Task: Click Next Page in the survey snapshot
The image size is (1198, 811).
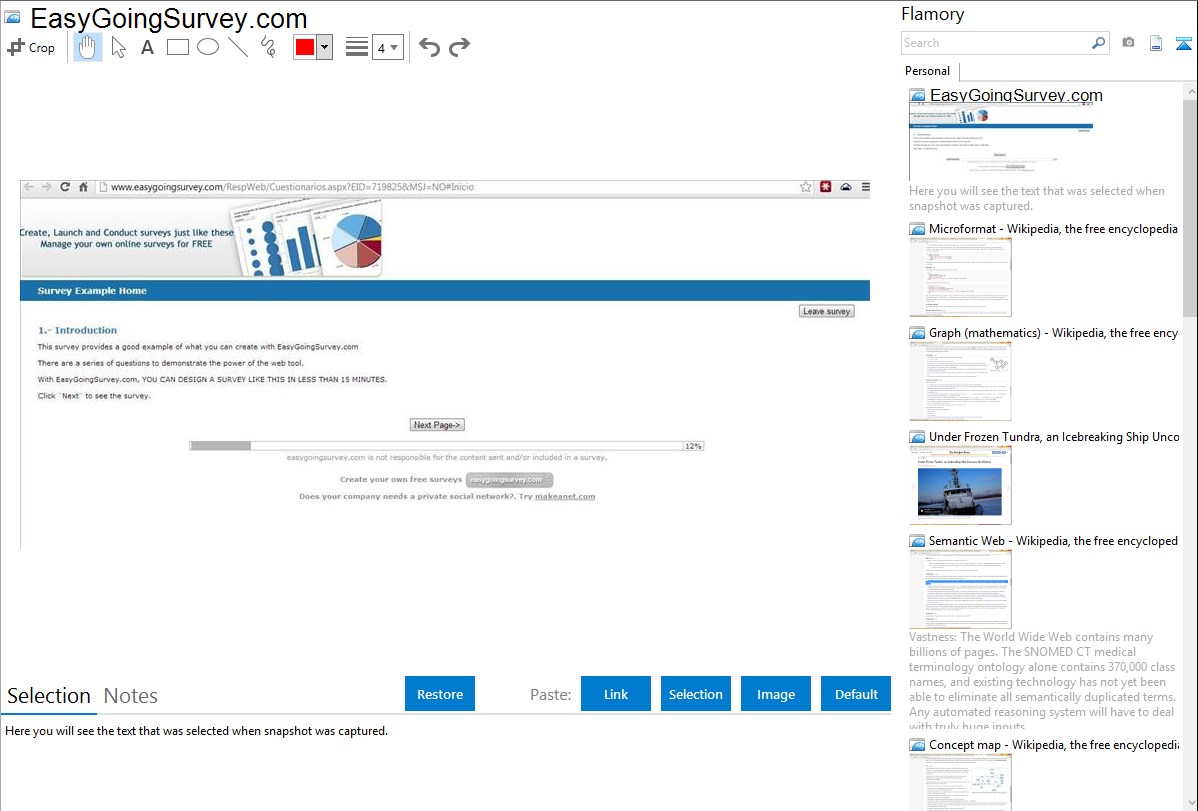Action: (437, 425)
